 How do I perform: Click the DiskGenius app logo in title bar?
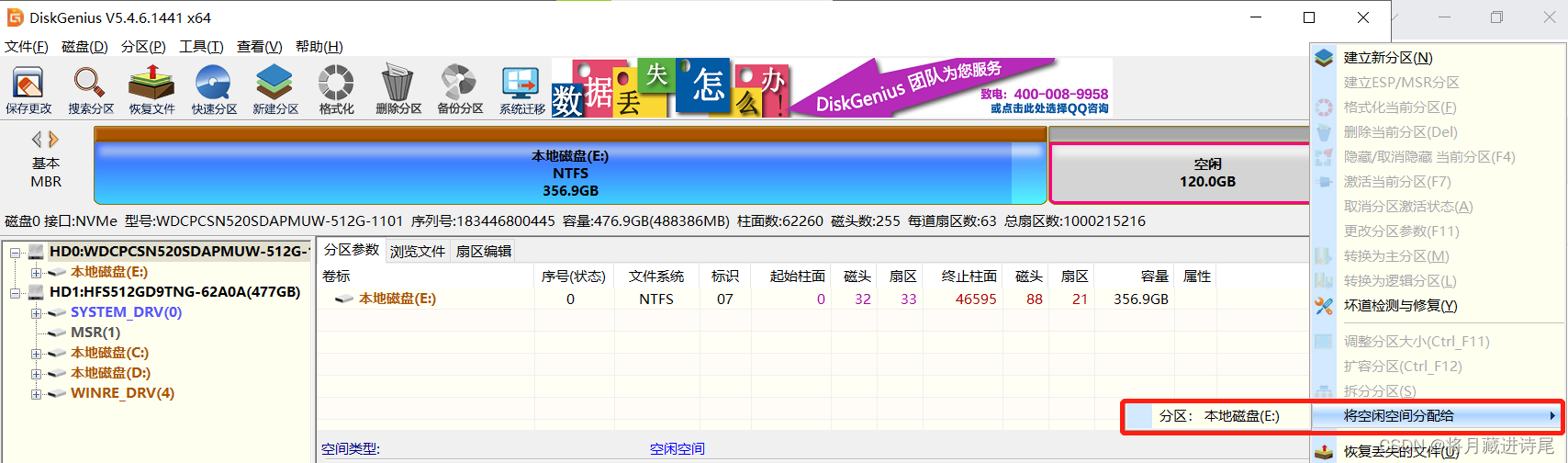[15, 17]
